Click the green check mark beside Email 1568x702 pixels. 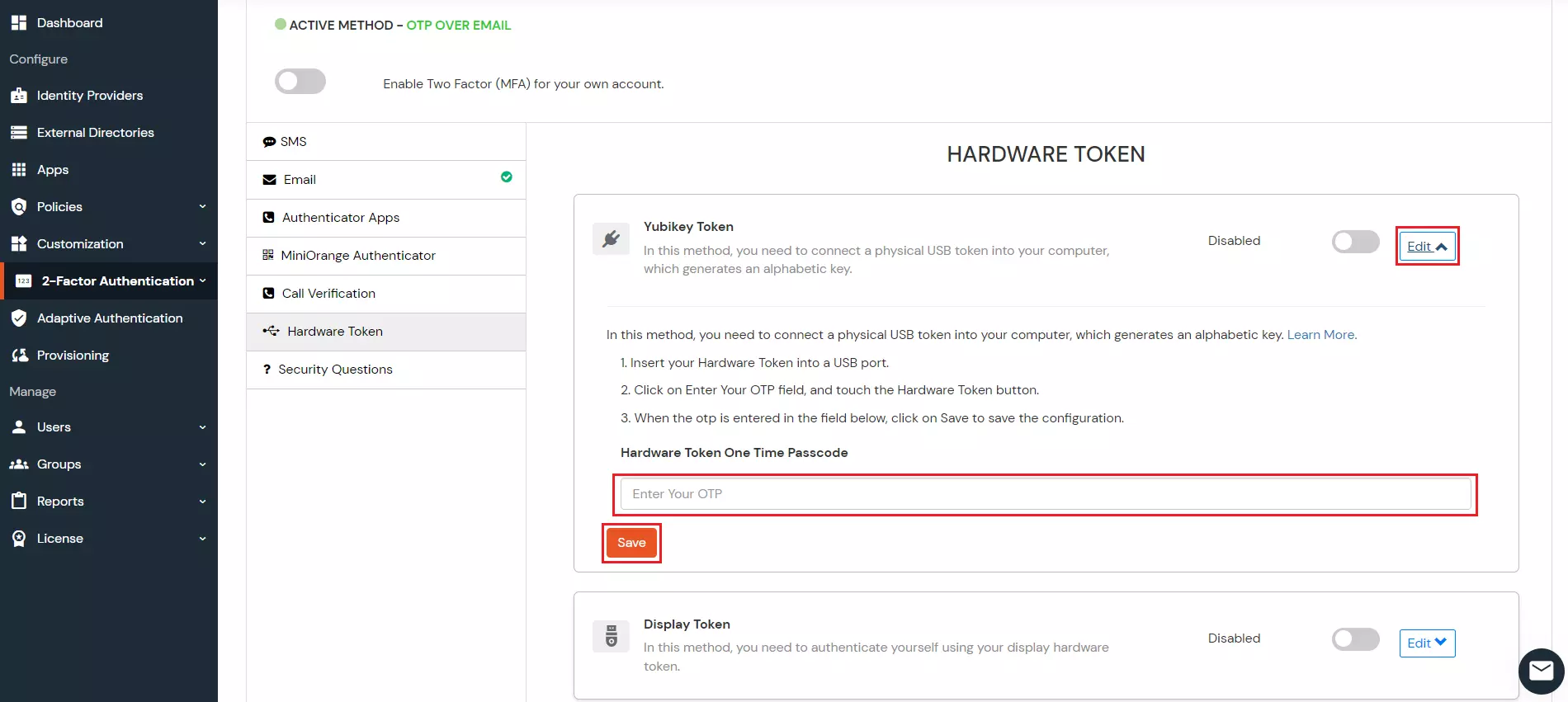click(x=507, y=177)
